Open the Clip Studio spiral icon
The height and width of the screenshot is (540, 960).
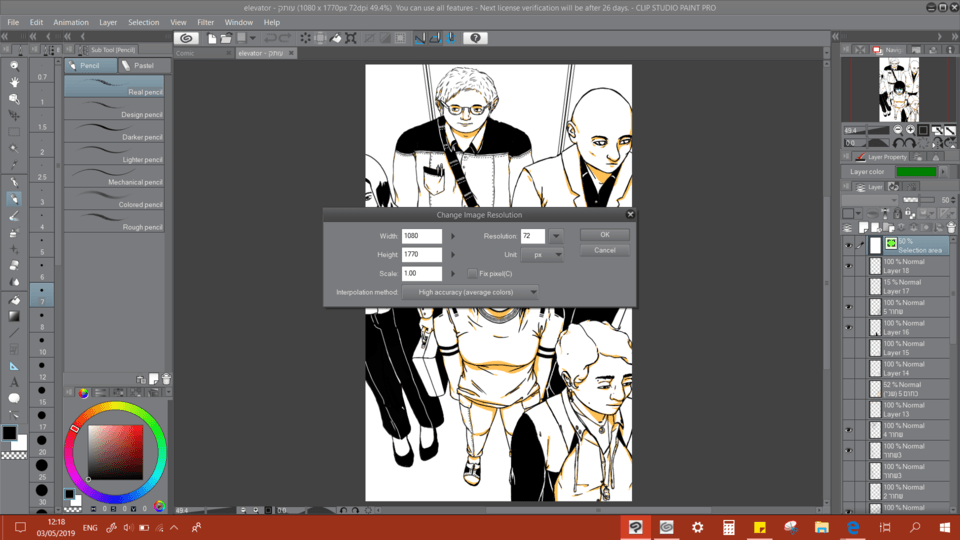(186, 38)
